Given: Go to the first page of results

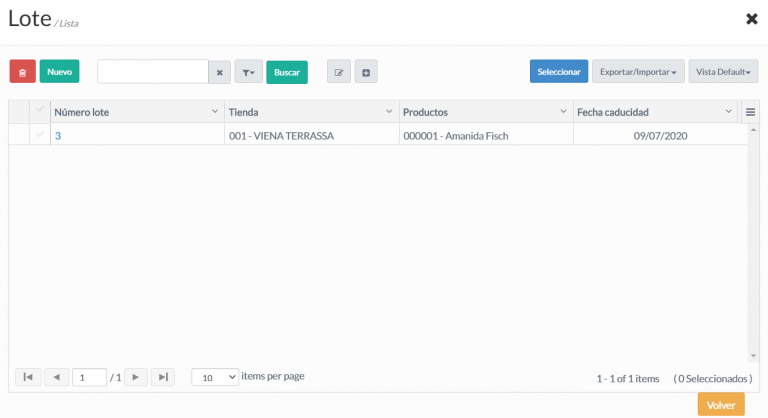Looking at the screenshot, I should 28,377.
